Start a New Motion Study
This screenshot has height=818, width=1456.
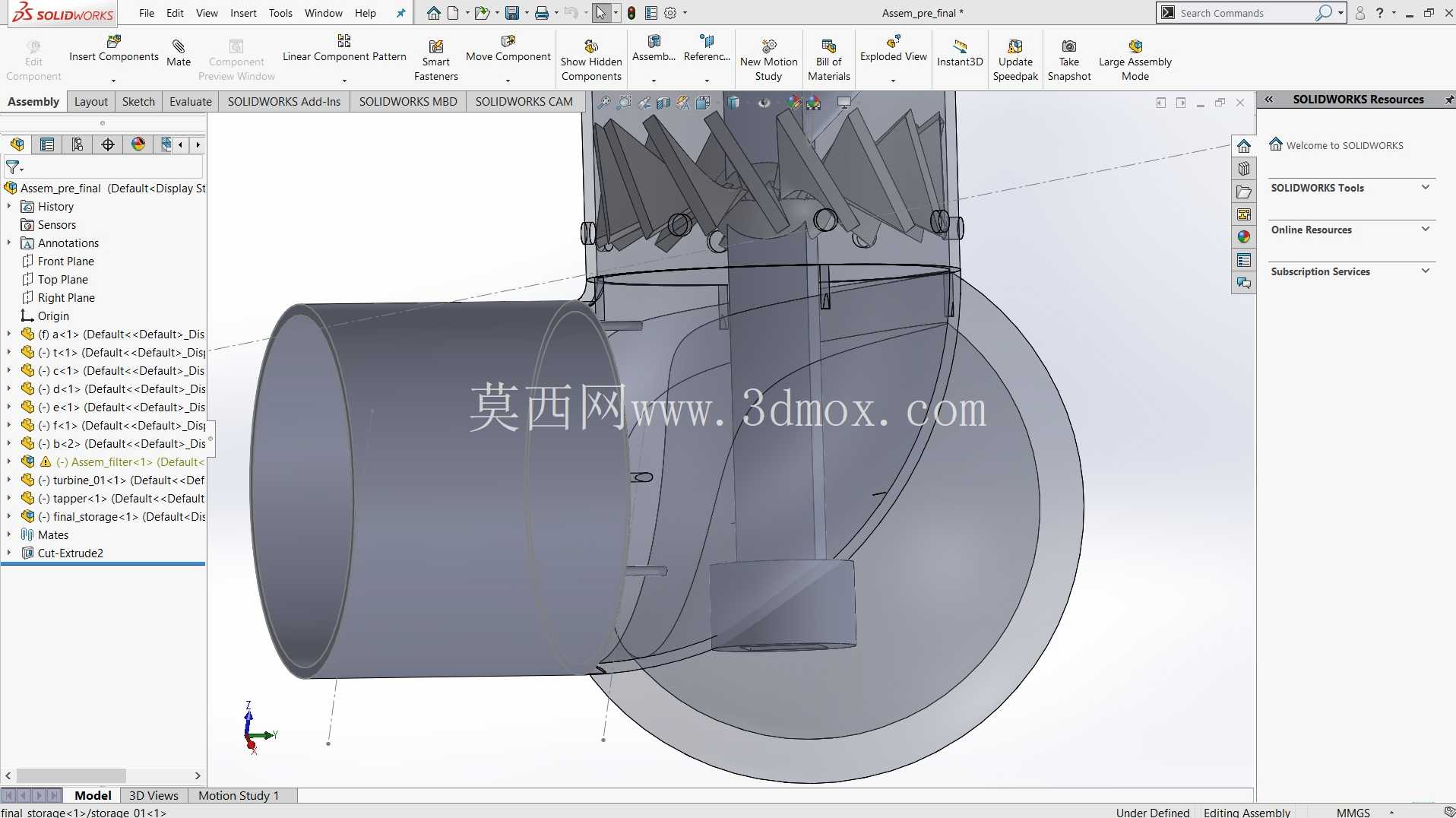click(x=768, y=59)
